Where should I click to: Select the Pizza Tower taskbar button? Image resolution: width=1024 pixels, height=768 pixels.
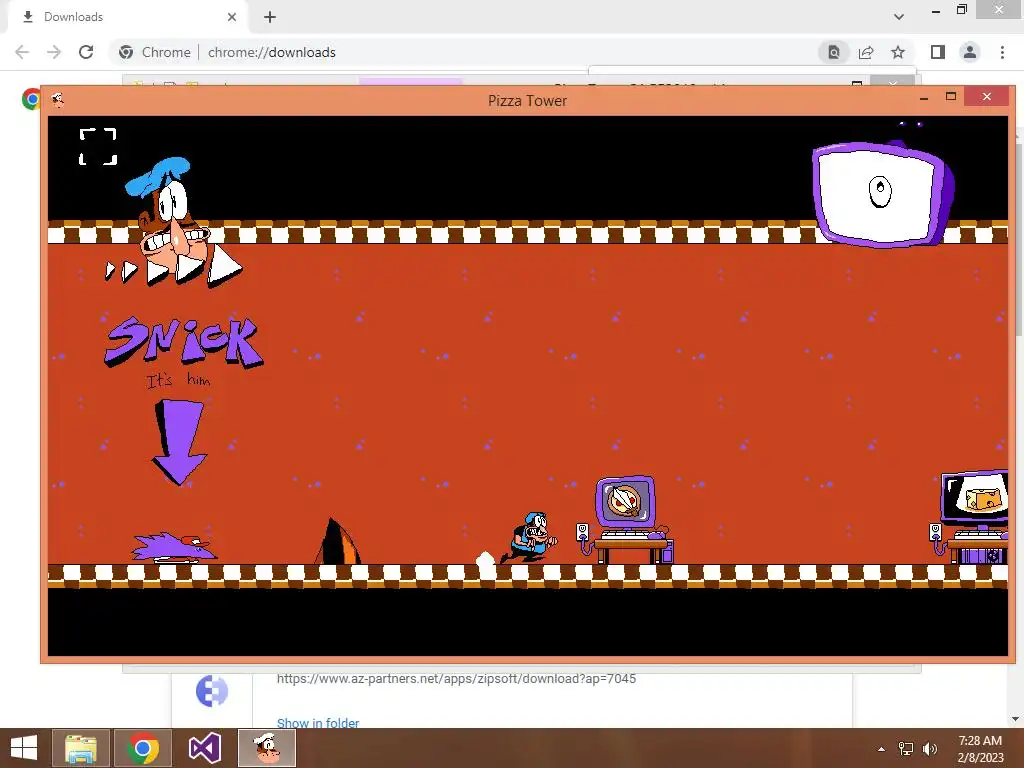266,748
